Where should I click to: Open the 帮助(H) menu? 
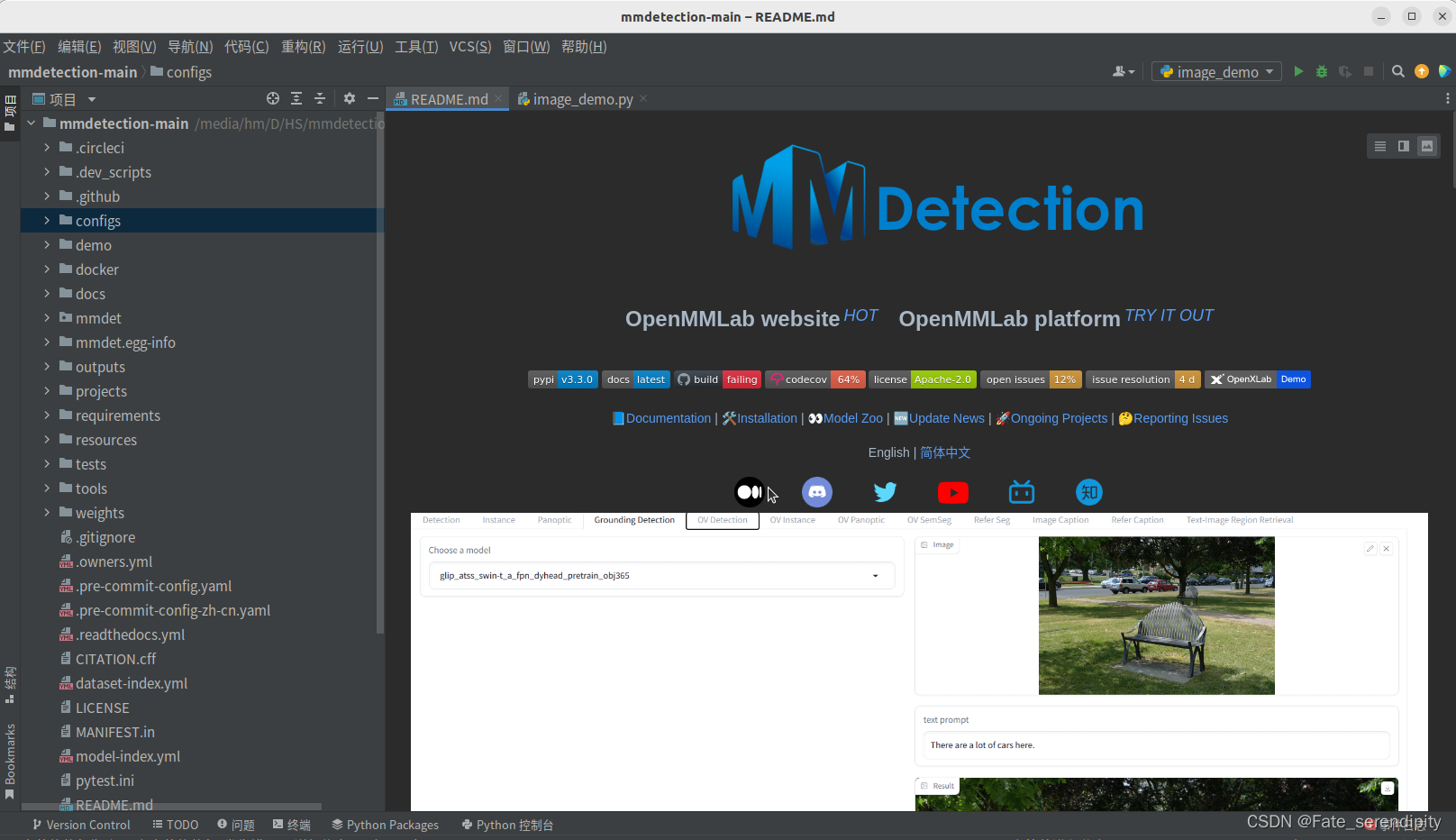coord(584,46)
